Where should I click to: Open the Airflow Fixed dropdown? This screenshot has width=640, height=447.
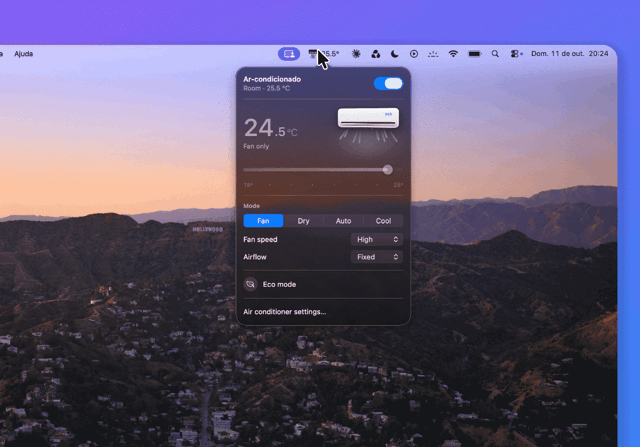click(x=377, y=257)
